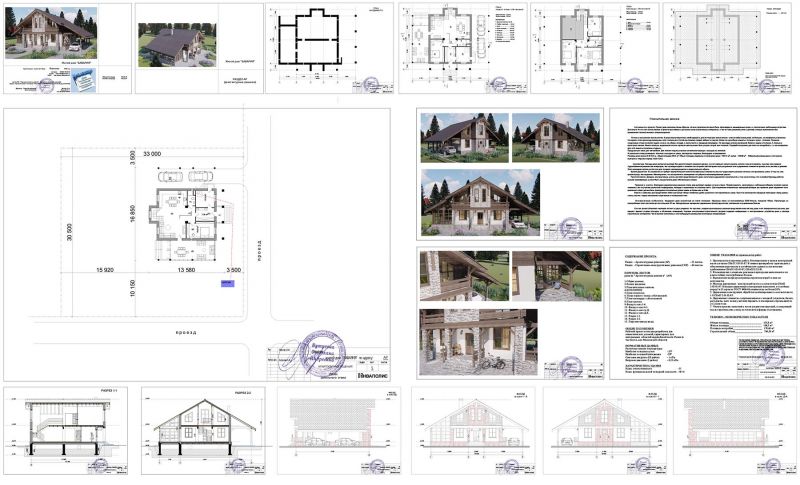
Task: Open the stone-column balcony close-up render
Action: pyautogui.click(x=464, y=275)
